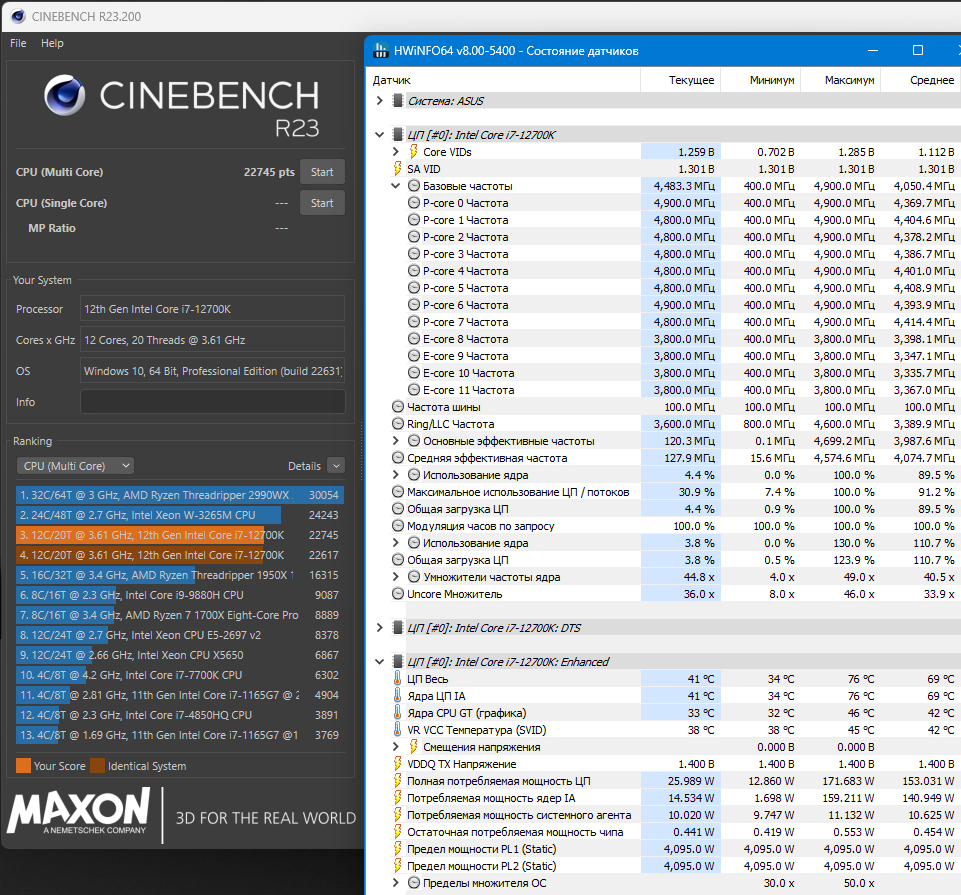The image size is (961, 895).
Task: Click the Полная потребляемая мощность ЦП power icon
Action: point(398,780)
